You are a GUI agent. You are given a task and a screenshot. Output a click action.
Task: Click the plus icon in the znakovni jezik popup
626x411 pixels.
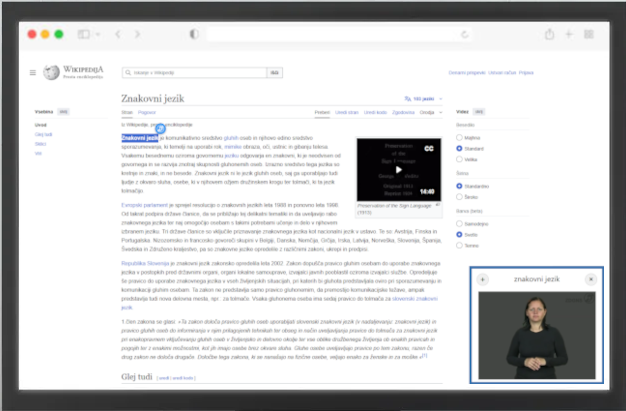483,279
